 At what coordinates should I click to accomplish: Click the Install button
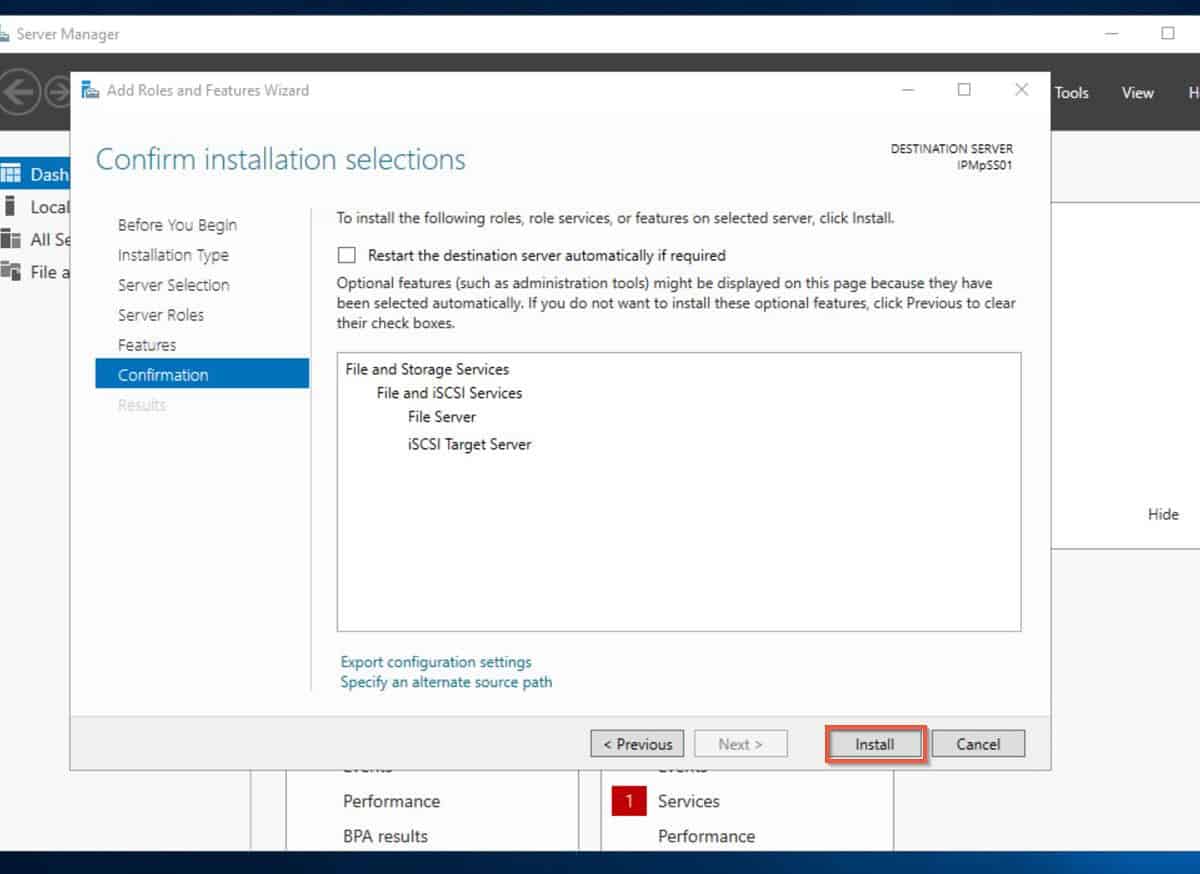(874, 744)
